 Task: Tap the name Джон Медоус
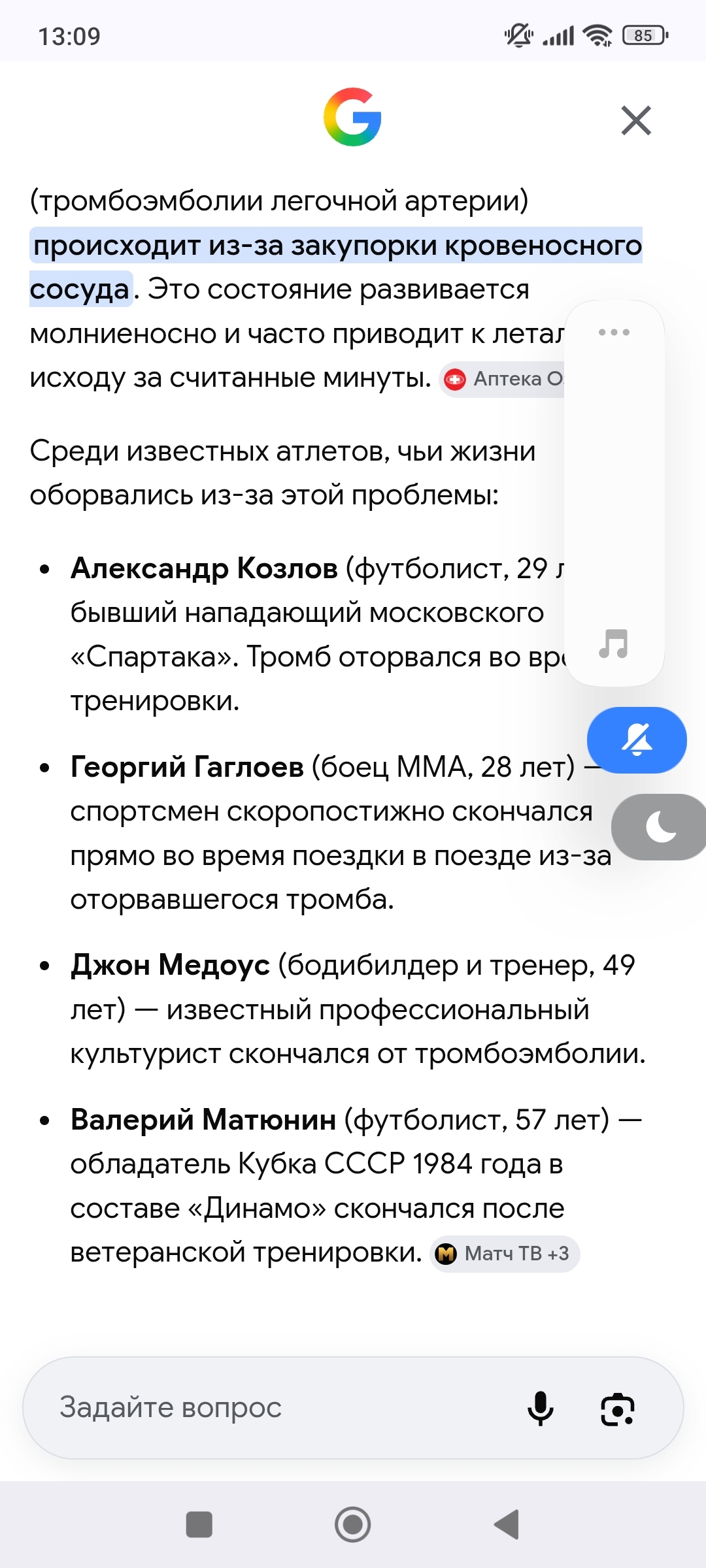[170, 965]
